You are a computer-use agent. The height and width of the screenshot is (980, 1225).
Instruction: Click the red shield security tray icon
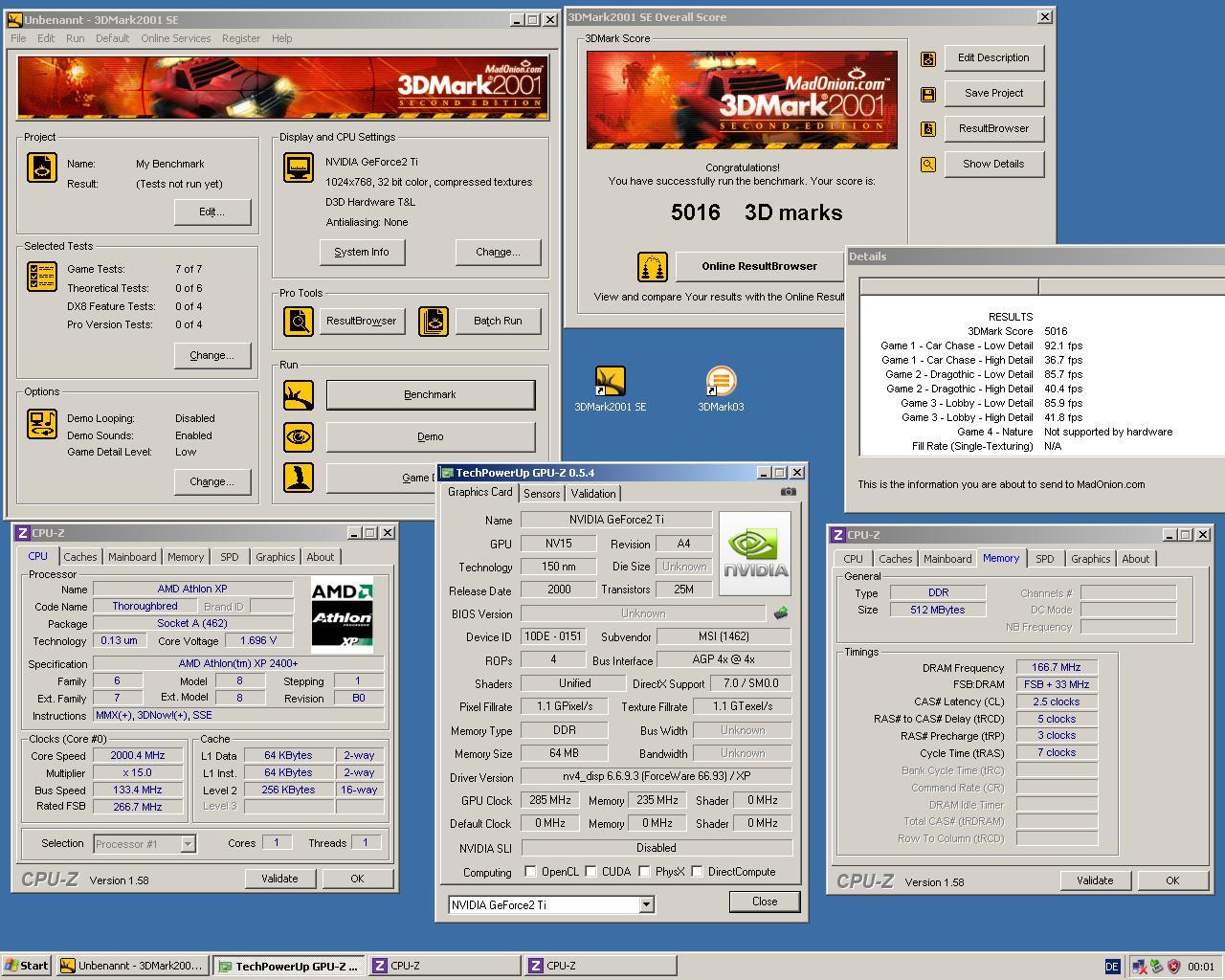point(1173,967)
